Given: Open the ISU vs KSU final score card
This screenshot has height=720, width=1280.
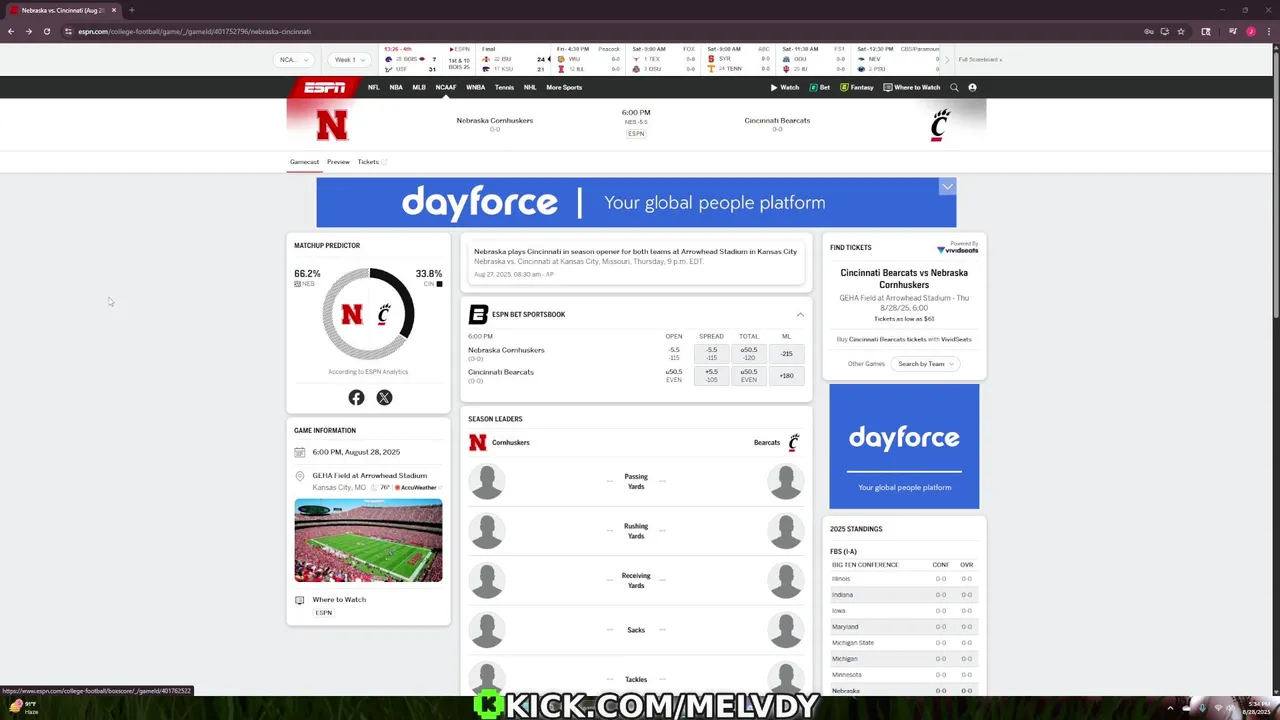Looking at the screenshot, I should pyautogui.click(x=514, y=59).
